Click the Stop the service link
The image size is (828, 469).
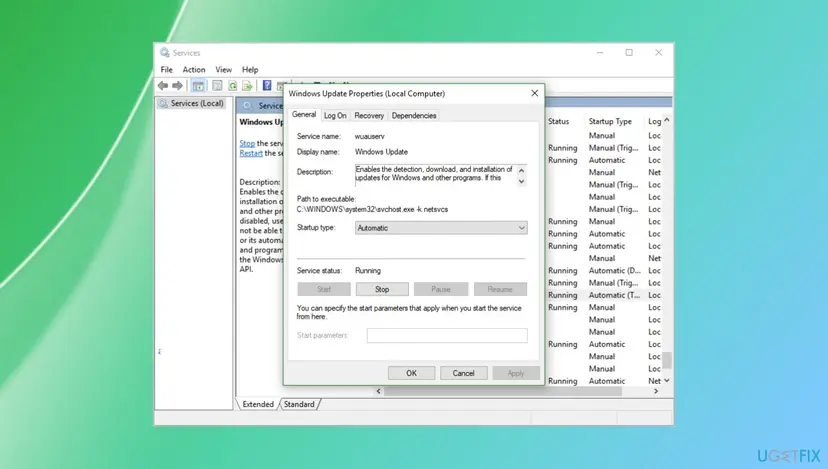(x=247, y=143)
